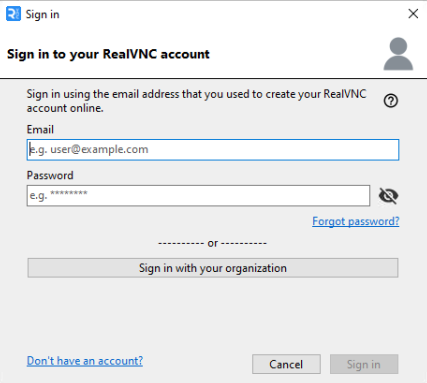Image resolution: width=427 pixels, height=383 pixels.
Task: Click Sign in with your organization
Action: click(x=213, y=268)
